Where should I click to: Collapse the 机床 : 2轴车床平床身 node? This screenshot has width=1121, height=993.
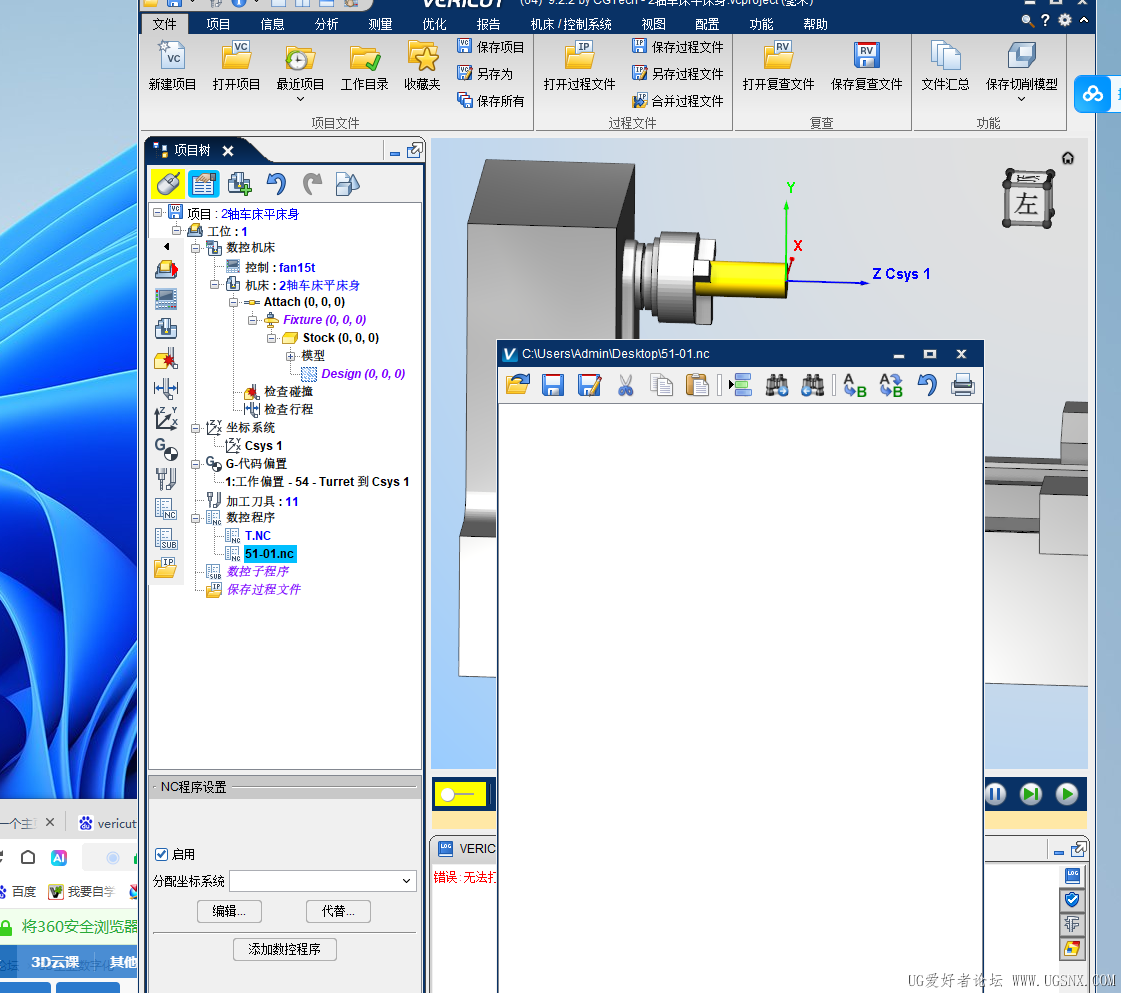coord(214,285)
